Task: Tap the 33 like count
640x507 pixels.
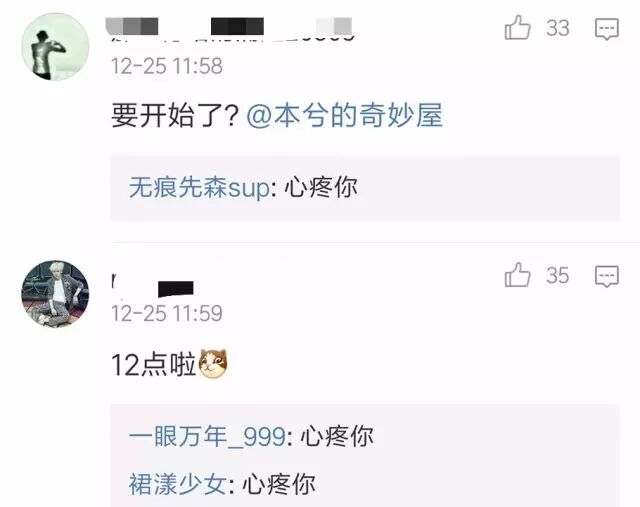Action: (x=558, y=28)
